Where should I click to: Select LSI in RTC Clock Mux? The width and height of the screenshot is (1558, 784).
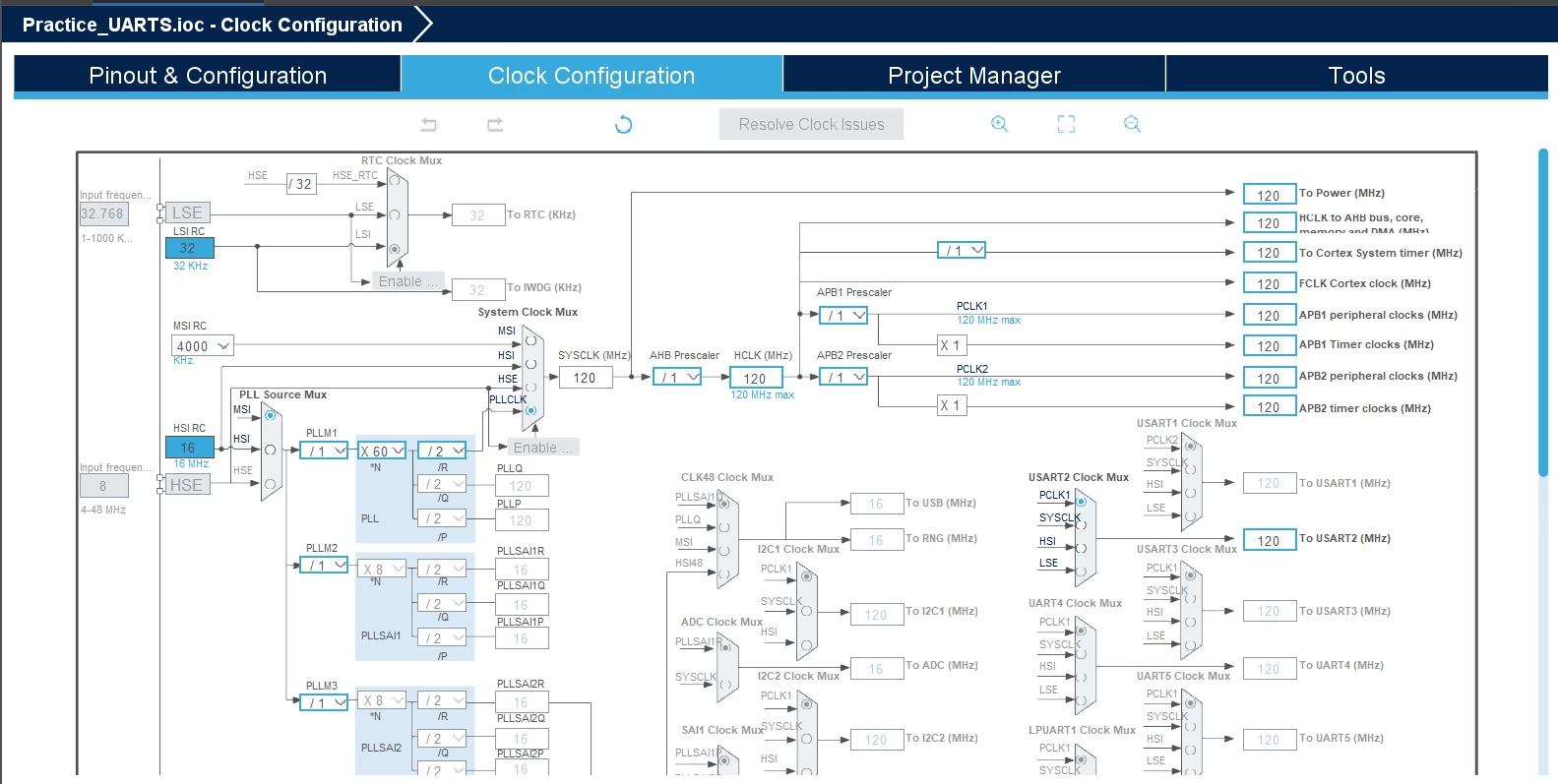pyautogui.click(x=395, y=249)
